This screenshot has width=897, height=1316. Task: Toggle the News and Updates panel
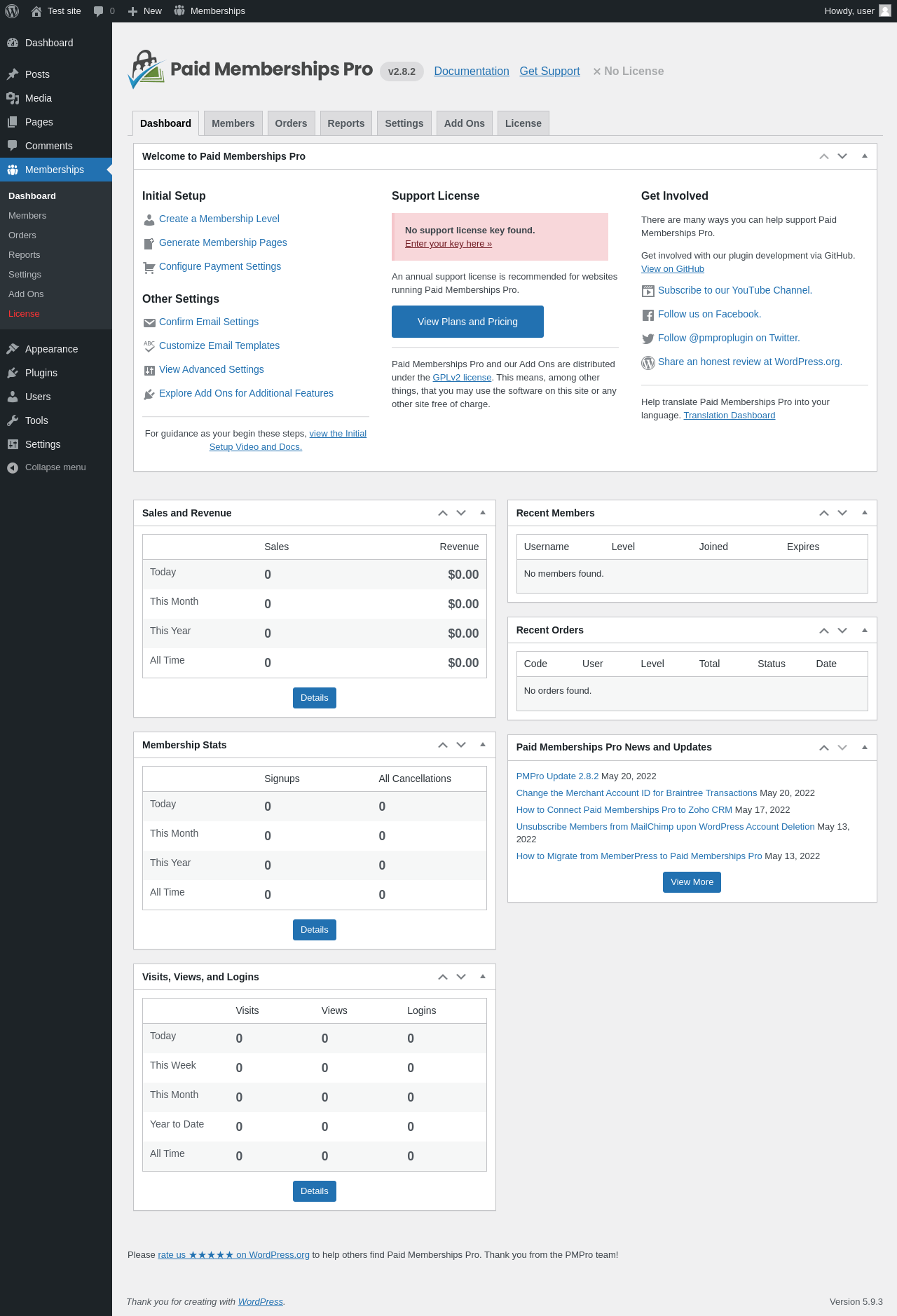point(865,747)
